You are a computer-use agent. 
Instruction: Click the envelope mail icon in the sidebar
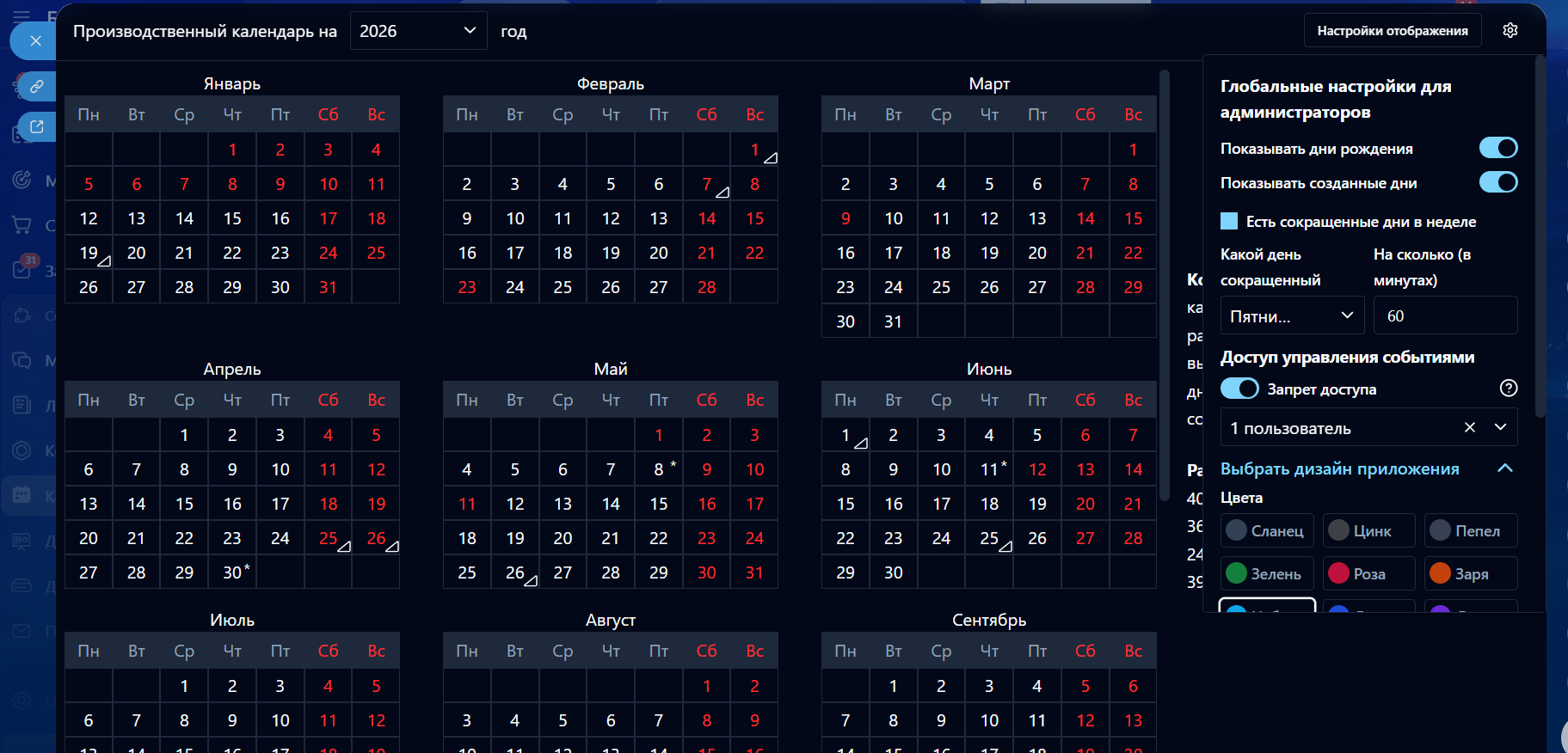coord(22,631)
